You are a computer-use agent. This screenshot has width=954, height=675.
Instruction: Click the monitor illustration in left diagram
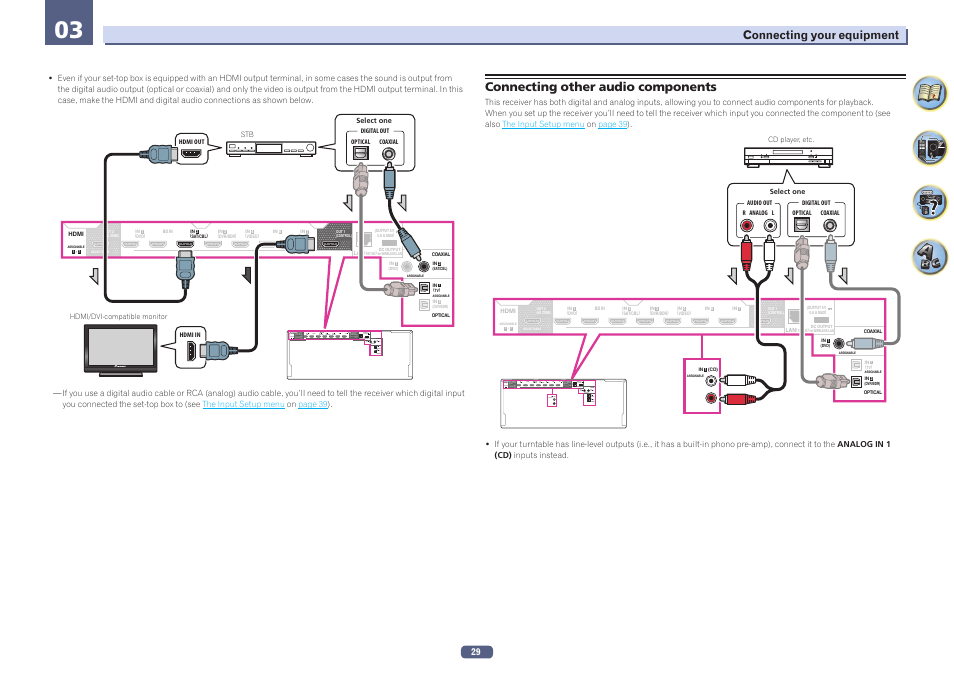pyautogui.click(x=120, y=350)
